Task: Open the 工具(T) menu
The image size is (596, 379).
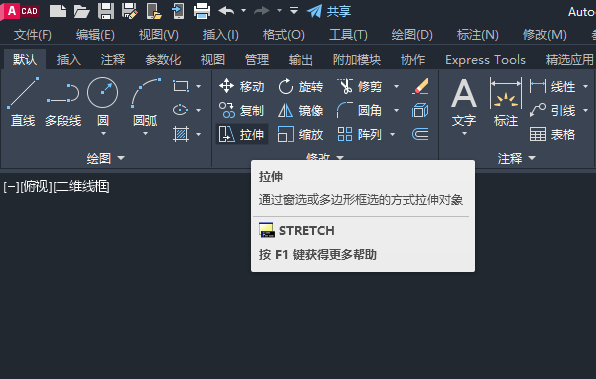Action: (348, 35)
